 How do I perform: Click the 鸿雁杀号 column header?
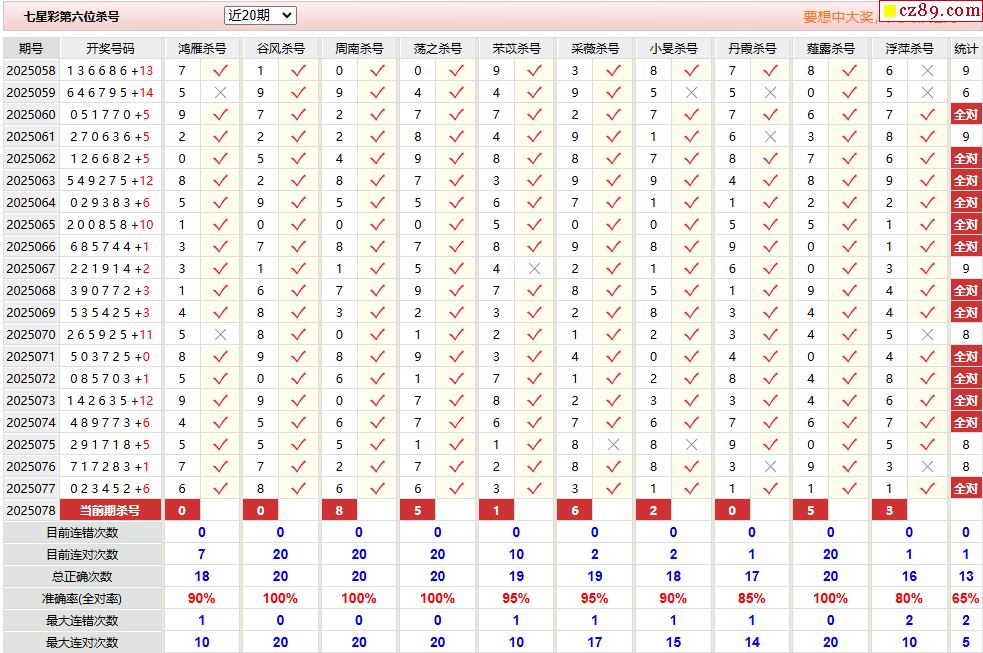(x=201, y=49)
